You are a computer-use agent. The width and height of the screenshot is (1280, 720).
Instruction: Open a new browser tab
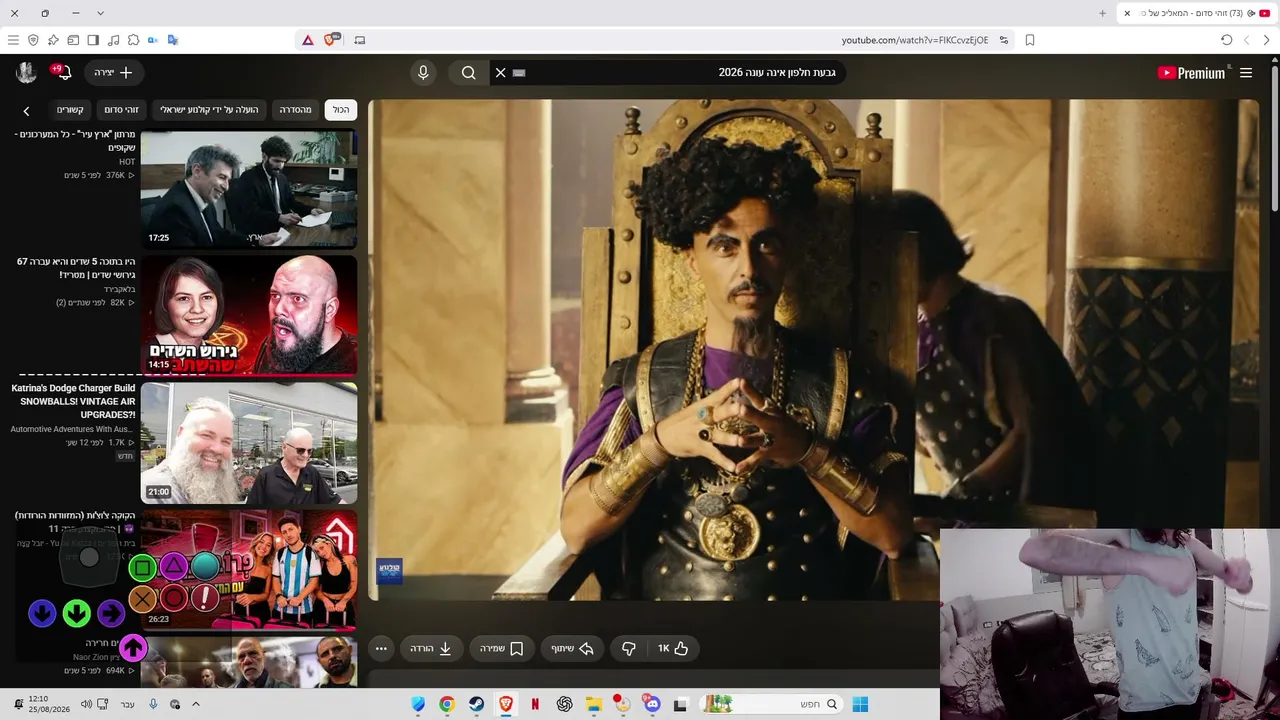(1103, 13)
